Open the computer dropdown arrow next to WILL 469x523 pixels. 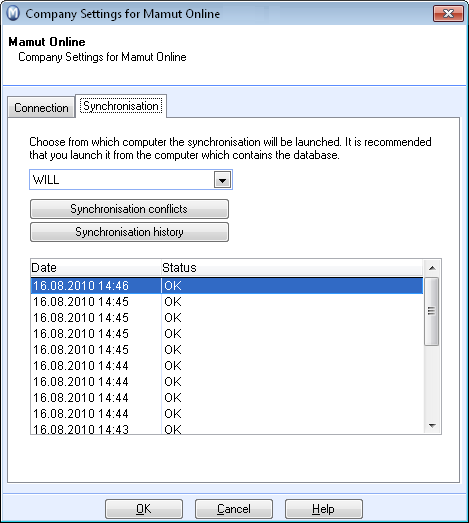point(222,180)
